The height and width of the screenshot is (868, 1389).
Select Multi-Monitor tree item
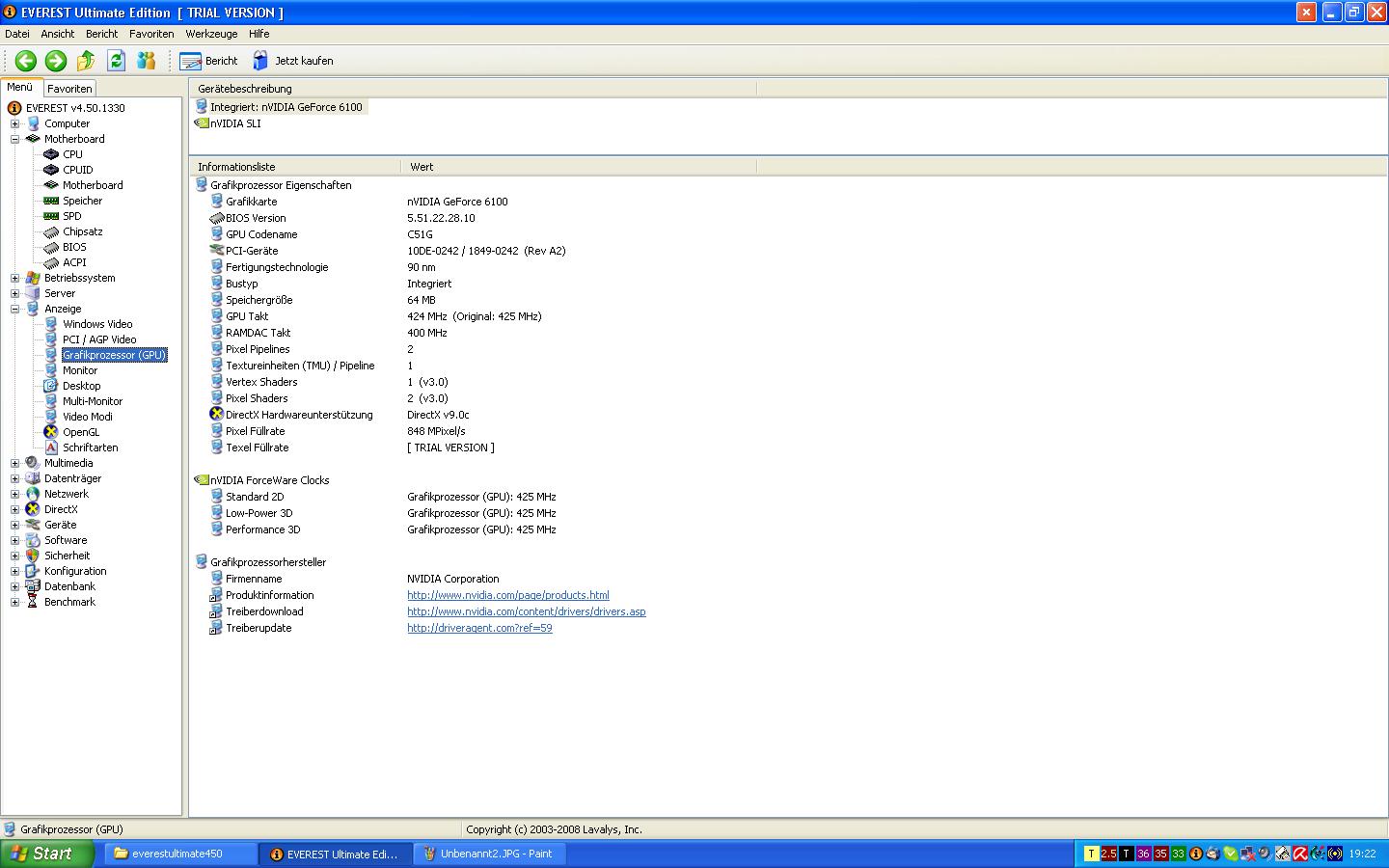point(93,401)
